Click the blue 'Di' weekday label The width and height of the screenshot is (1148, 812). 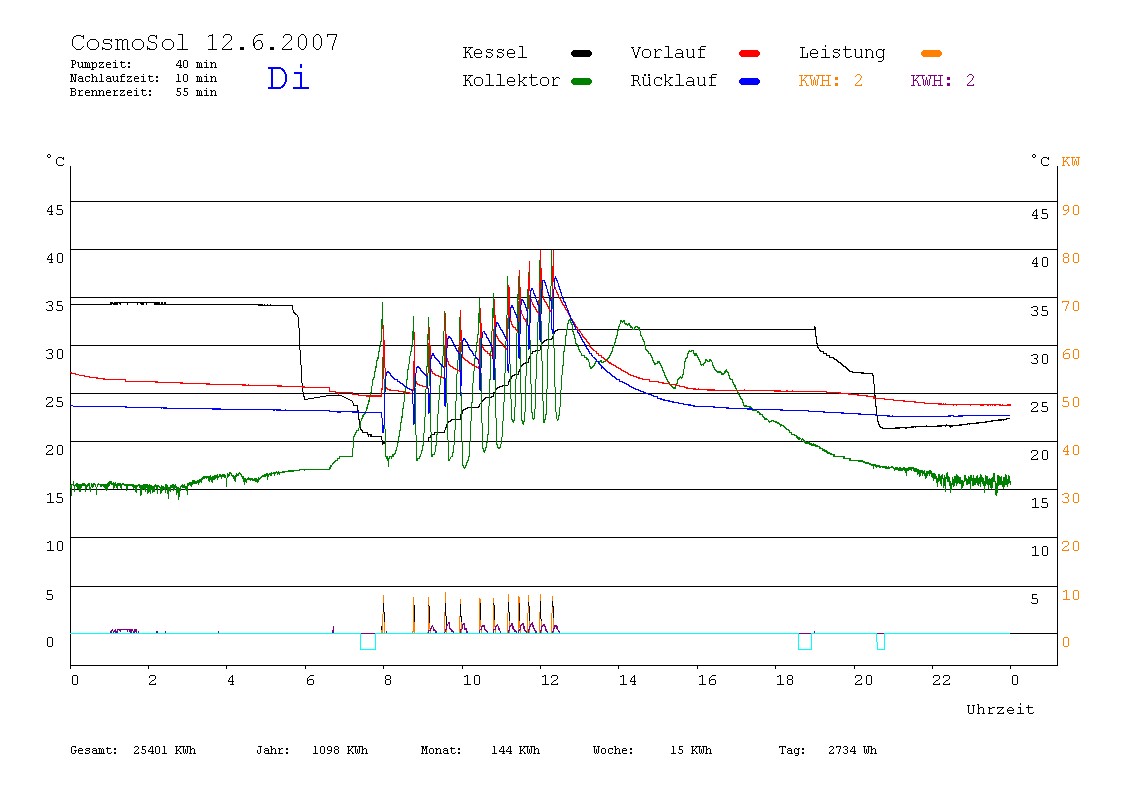[x=288, y=78]
